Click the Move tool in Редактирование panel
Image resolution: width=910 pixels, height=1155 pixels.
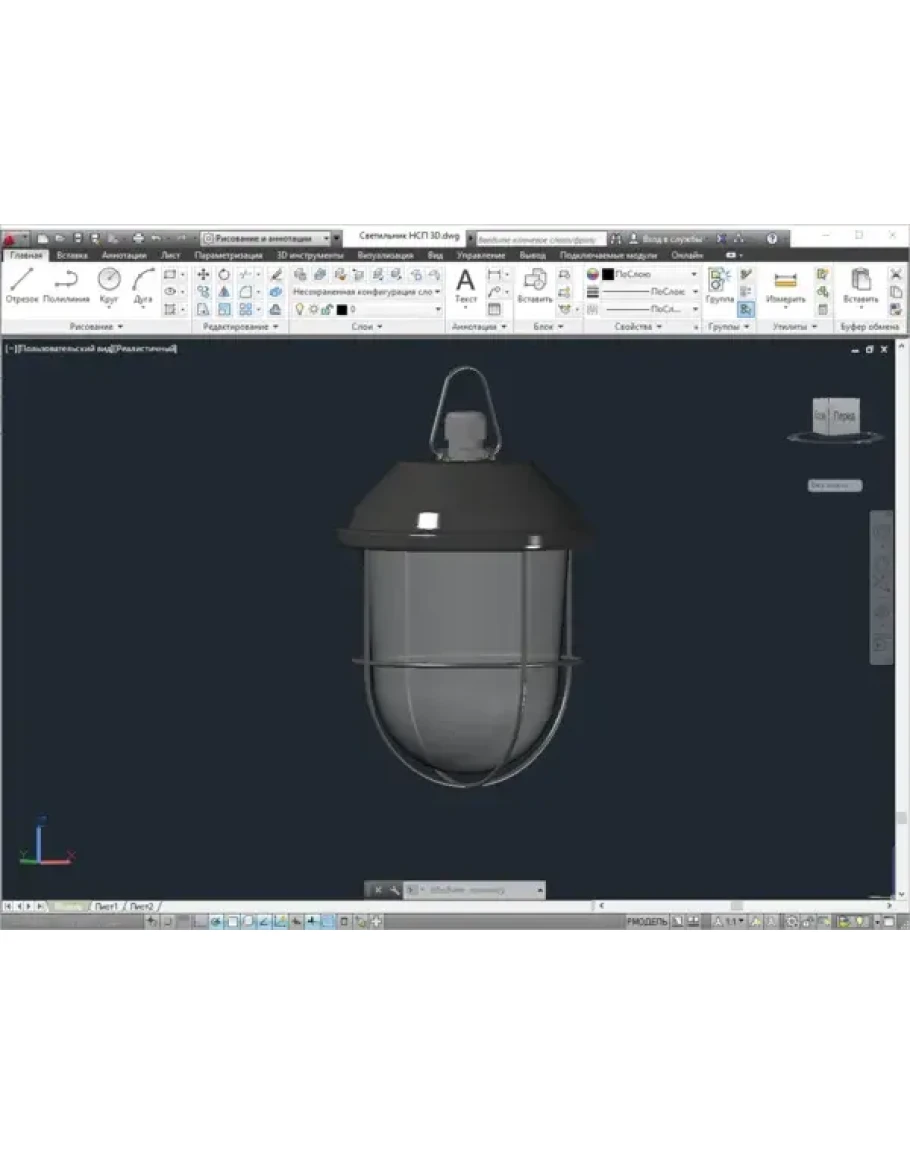[x=203, y=274]
